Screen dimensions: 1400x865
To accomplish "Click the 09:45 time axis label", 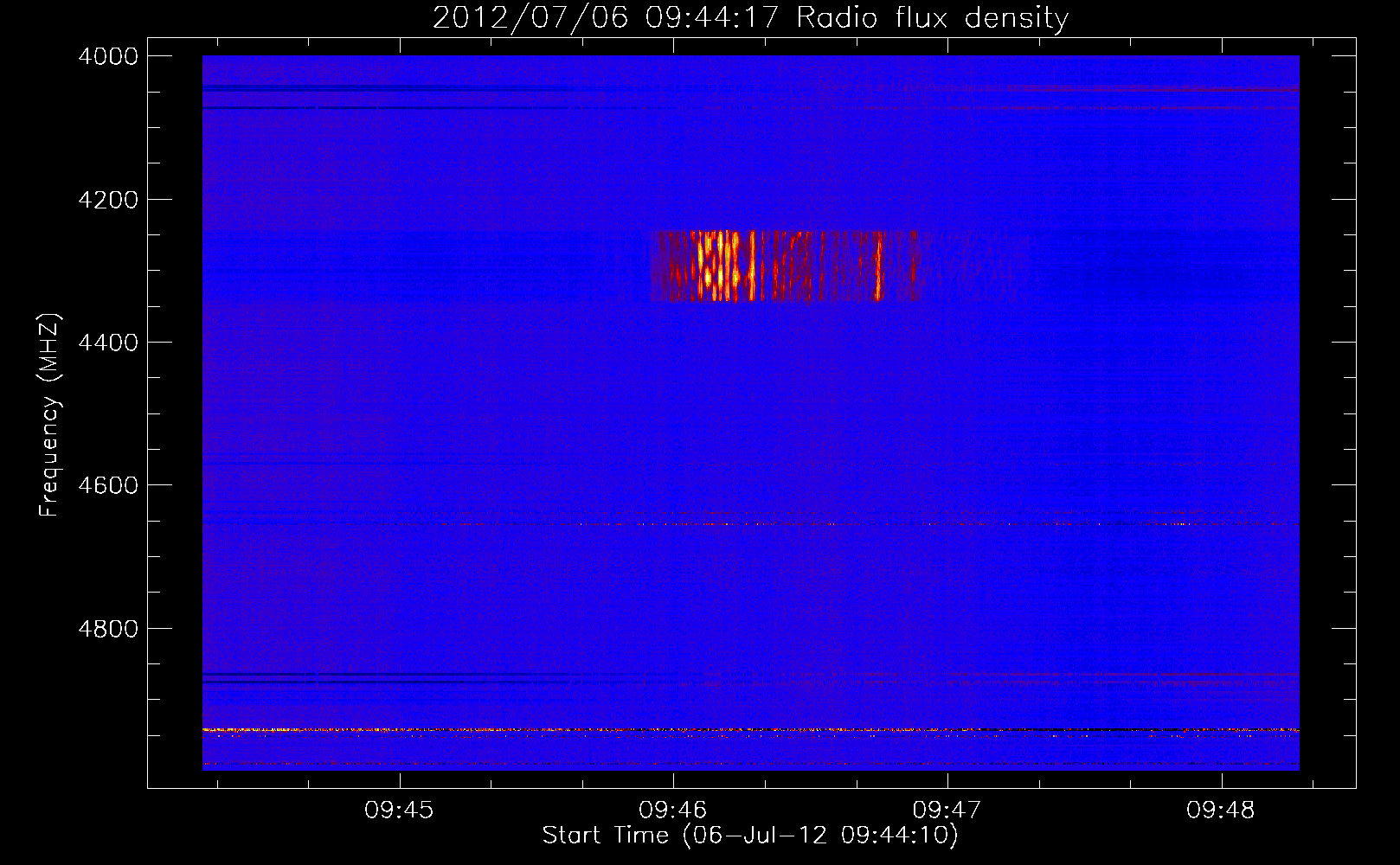I will tap(399, 811).
